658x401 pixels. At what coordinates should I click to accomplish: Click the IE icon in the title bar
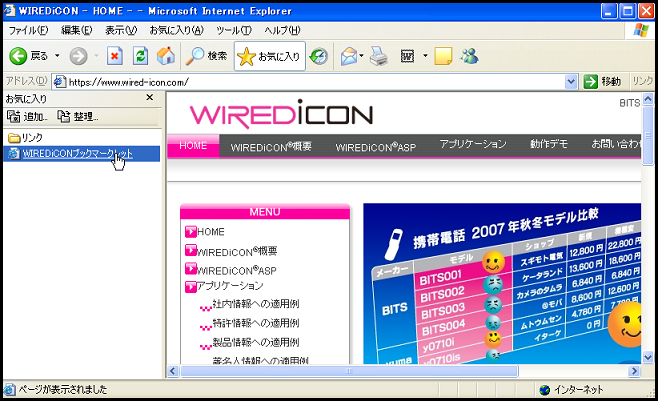9,10
